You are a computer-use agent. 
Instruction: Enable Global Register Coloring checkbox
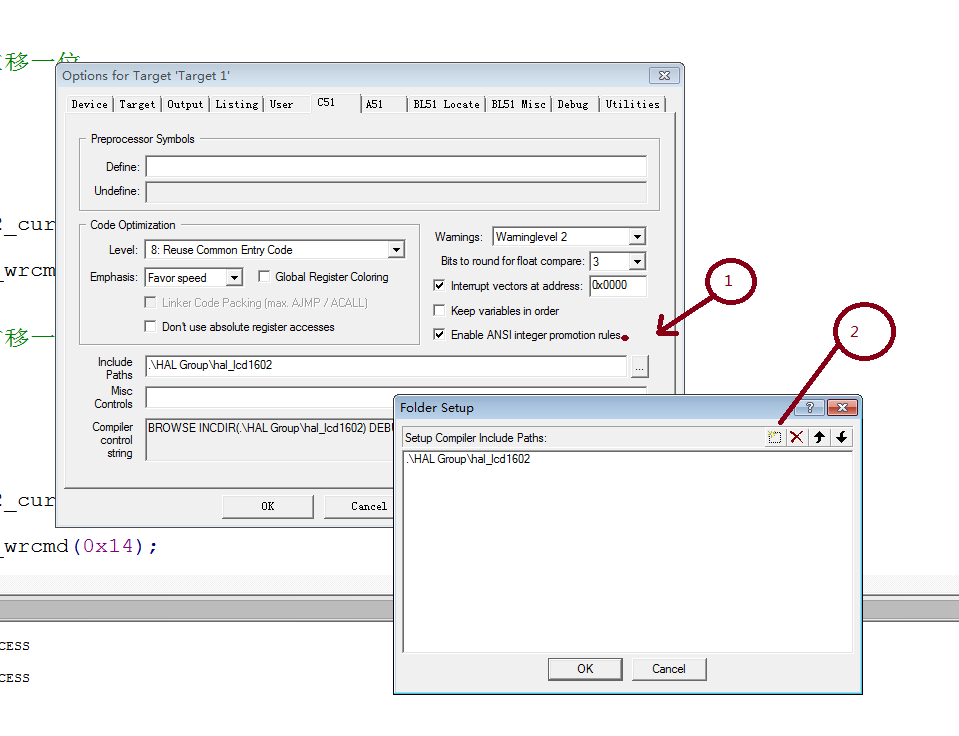click(266, 277)
